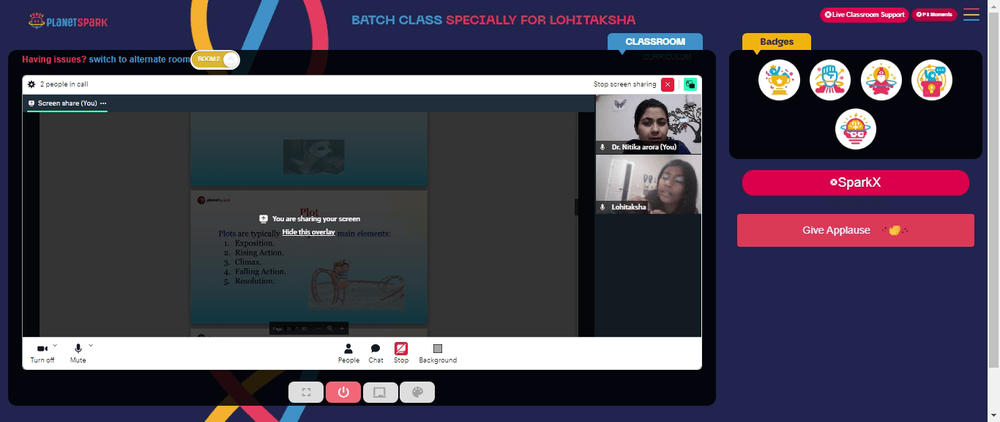1000x422 pixels.
Task: Click the raised fist badge
Action: 830,80
